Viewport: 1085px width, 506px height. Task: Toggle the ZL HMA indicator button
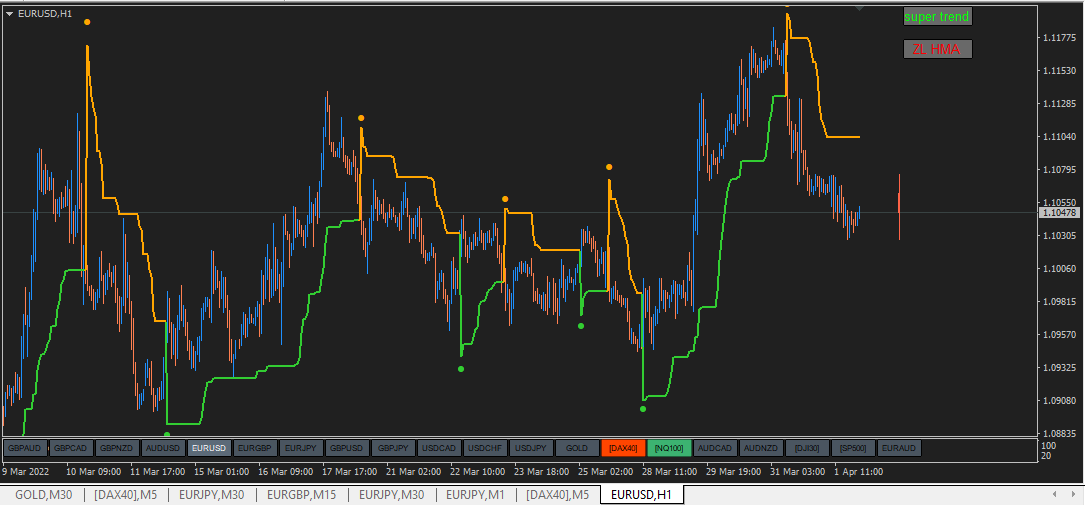pyautogui.click(x=938, y=49)
